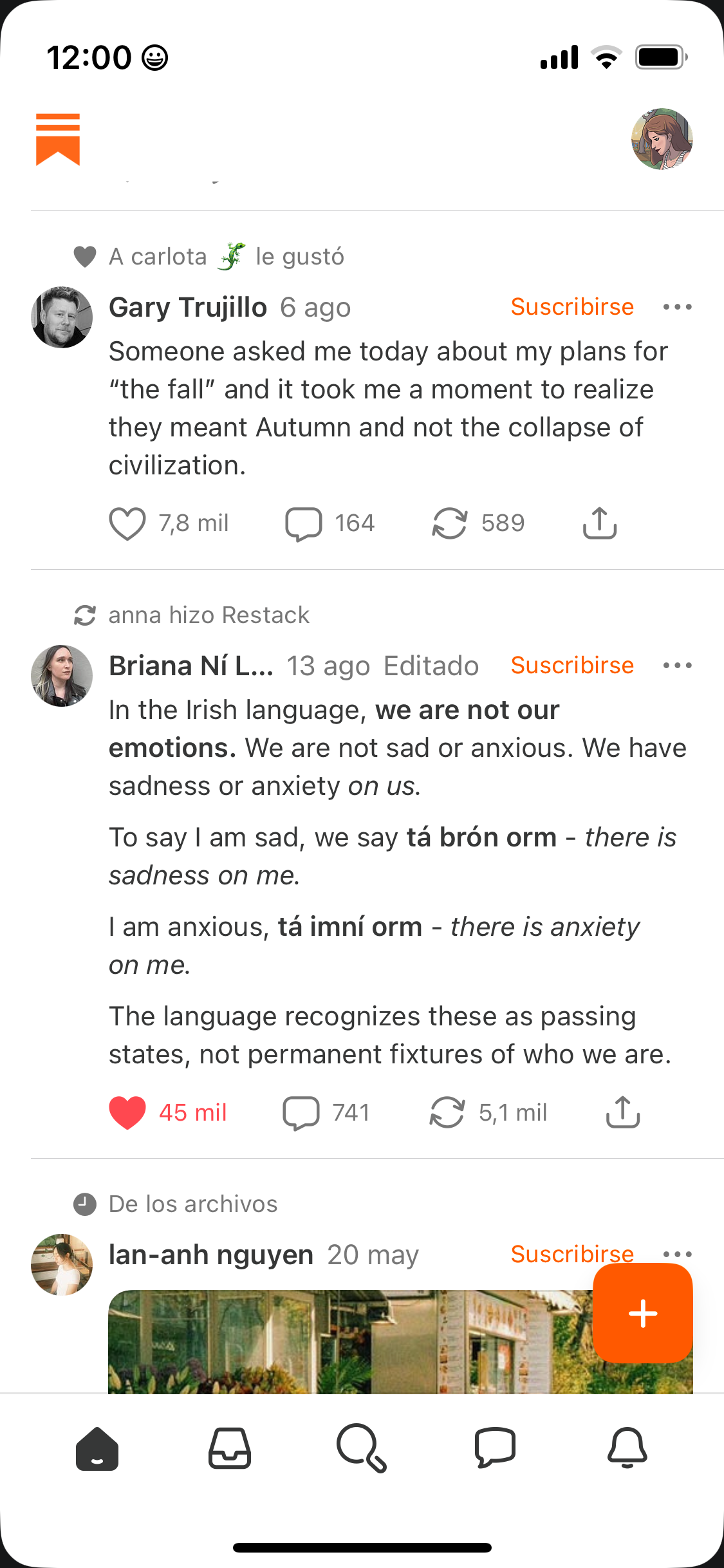The height and width of the screenshot is (1568, 724).
Task: Like Gary Trujillo's note
Action: 127,523
